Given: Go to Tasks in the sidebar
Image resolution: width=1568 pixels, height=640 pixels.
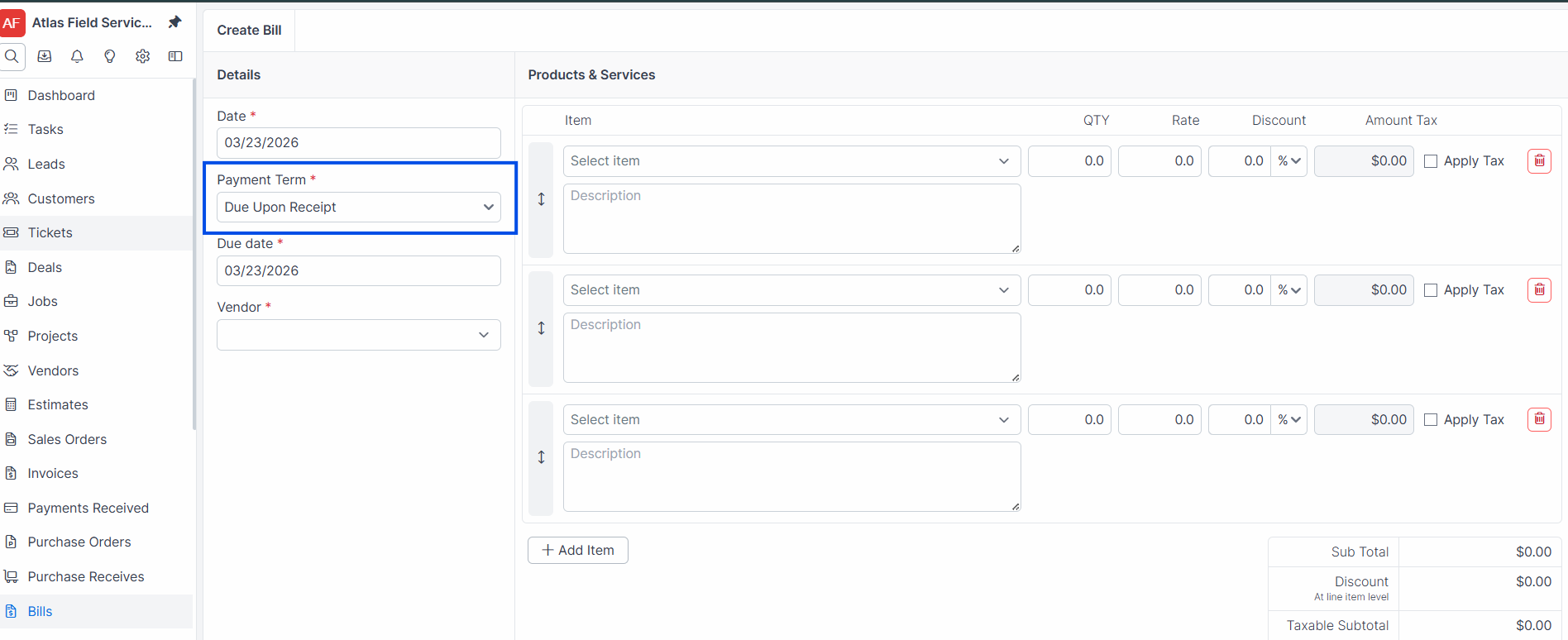Looking at the screenshot, I should [96, 129].
